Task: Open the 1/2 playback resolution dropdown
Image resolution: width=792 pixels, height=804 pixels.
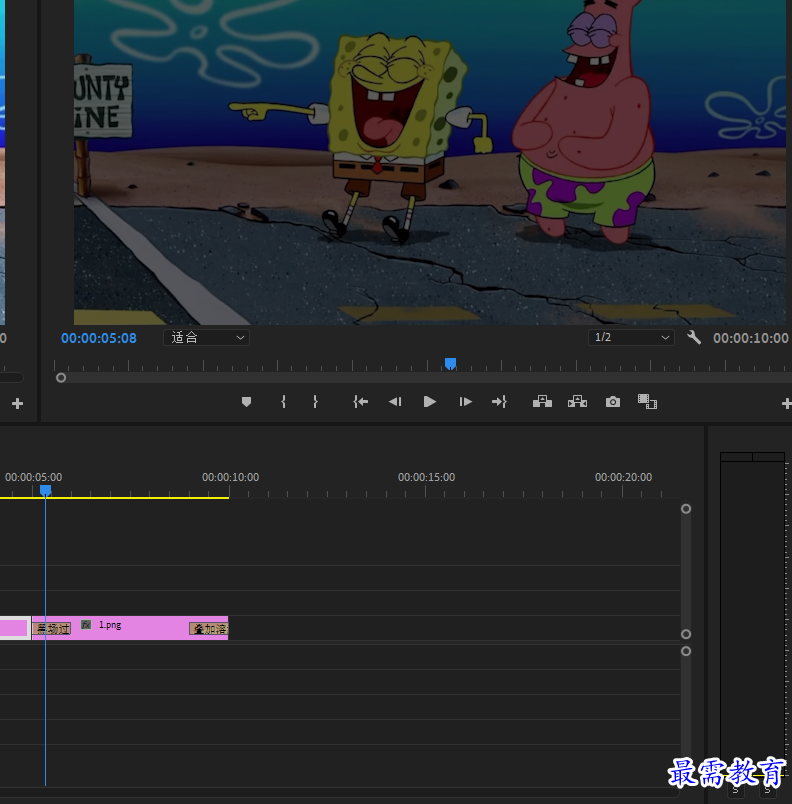Action: tap(631, 337)
